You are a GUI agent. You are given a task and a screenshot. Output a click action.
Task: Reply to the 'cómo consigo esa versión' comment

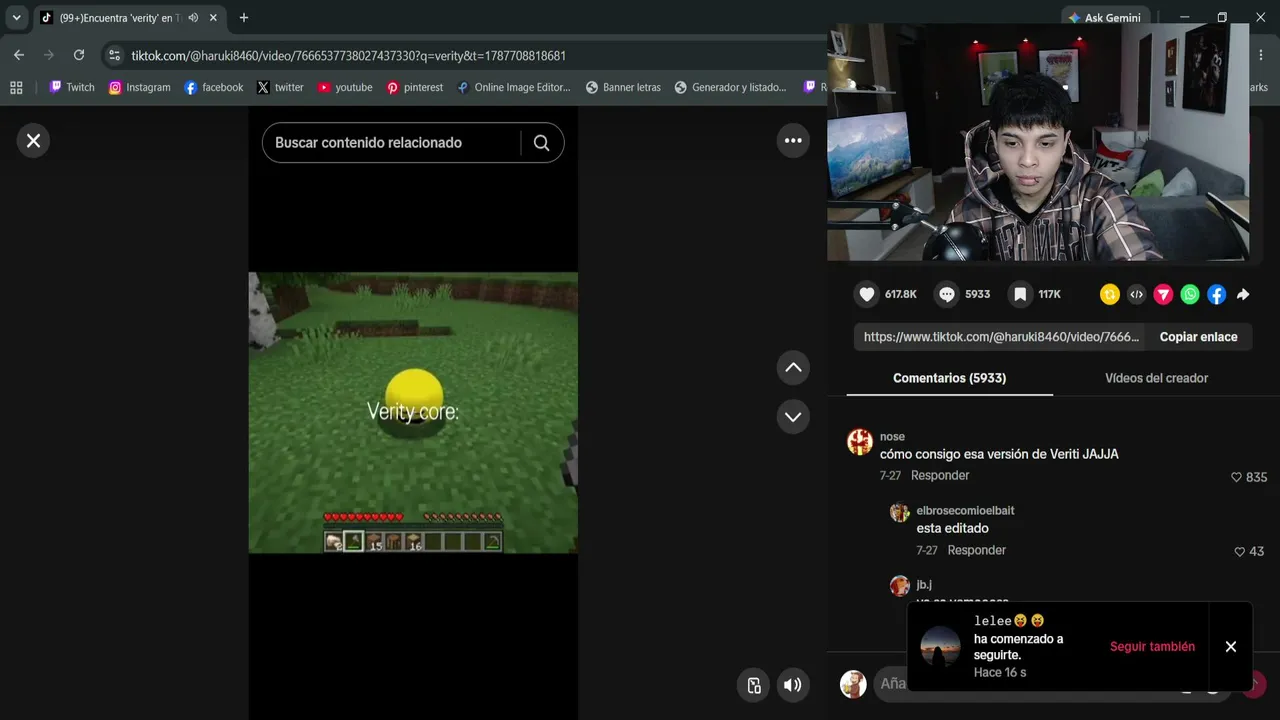(940, 475)
